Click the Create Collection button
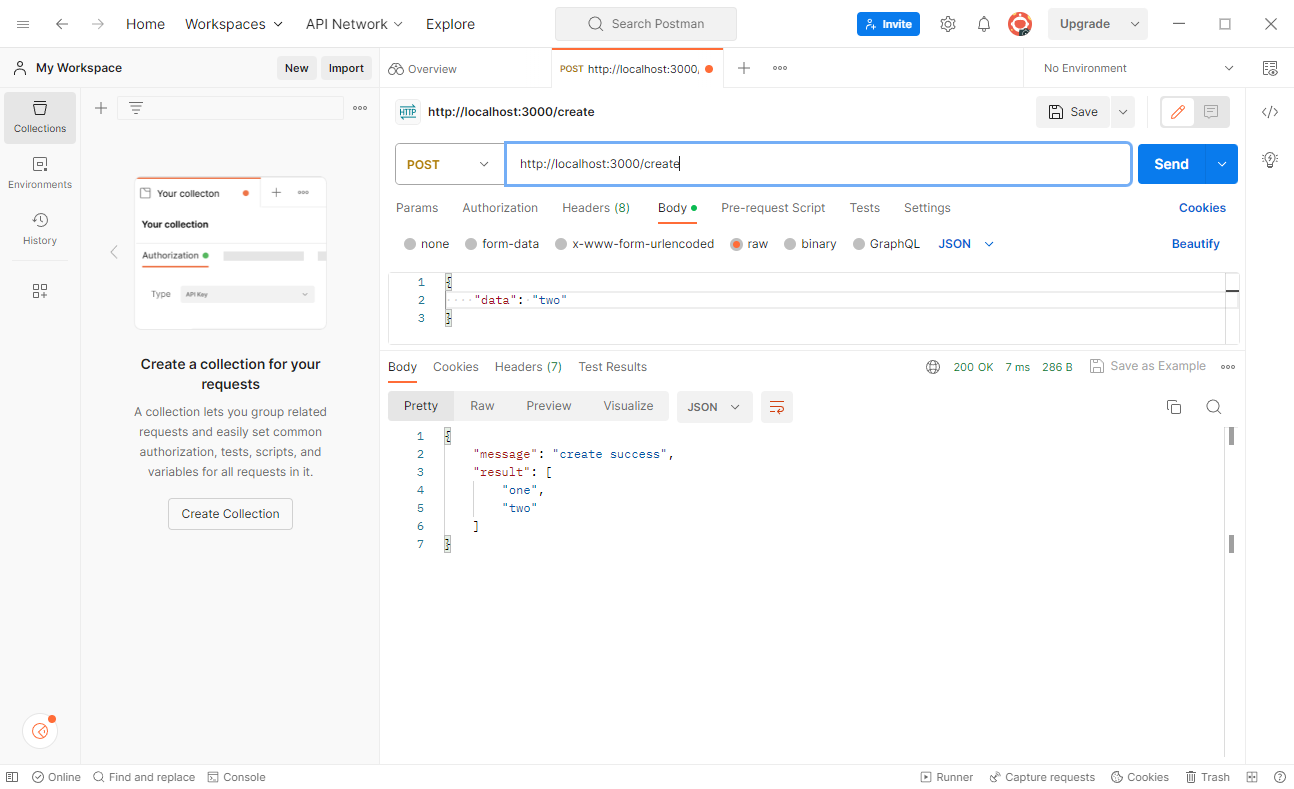Screen dimensions: 1294x789 (230, 514)
